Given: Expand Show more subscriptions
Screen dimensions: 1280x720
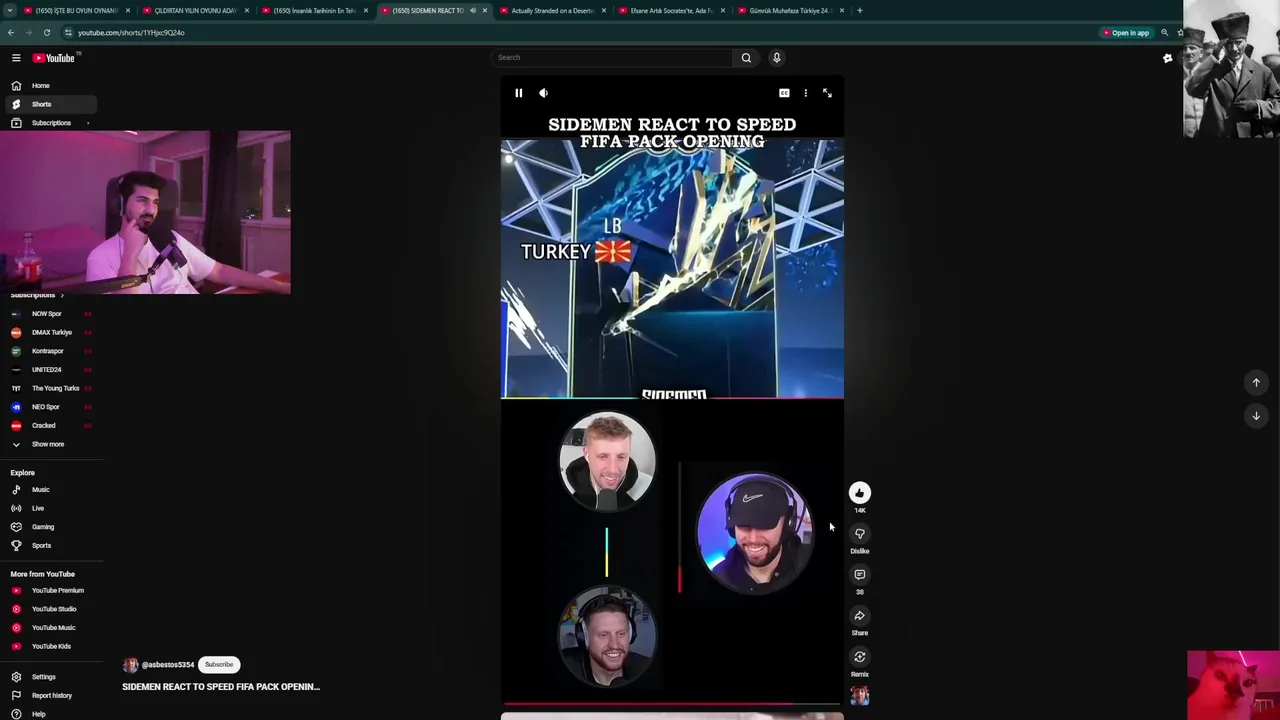Looking at the screenshot, I should pos(50,444).
